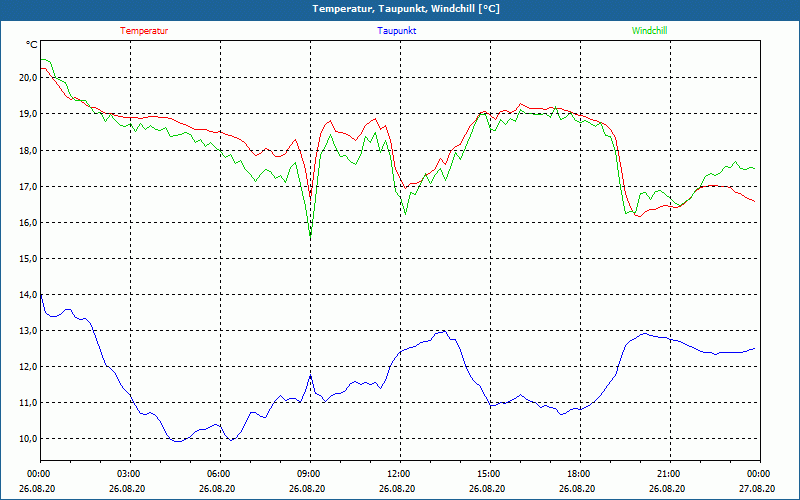Click the "09:00" time axis label
This screenshot has width=800, height=500.
(x=308, y=474)
